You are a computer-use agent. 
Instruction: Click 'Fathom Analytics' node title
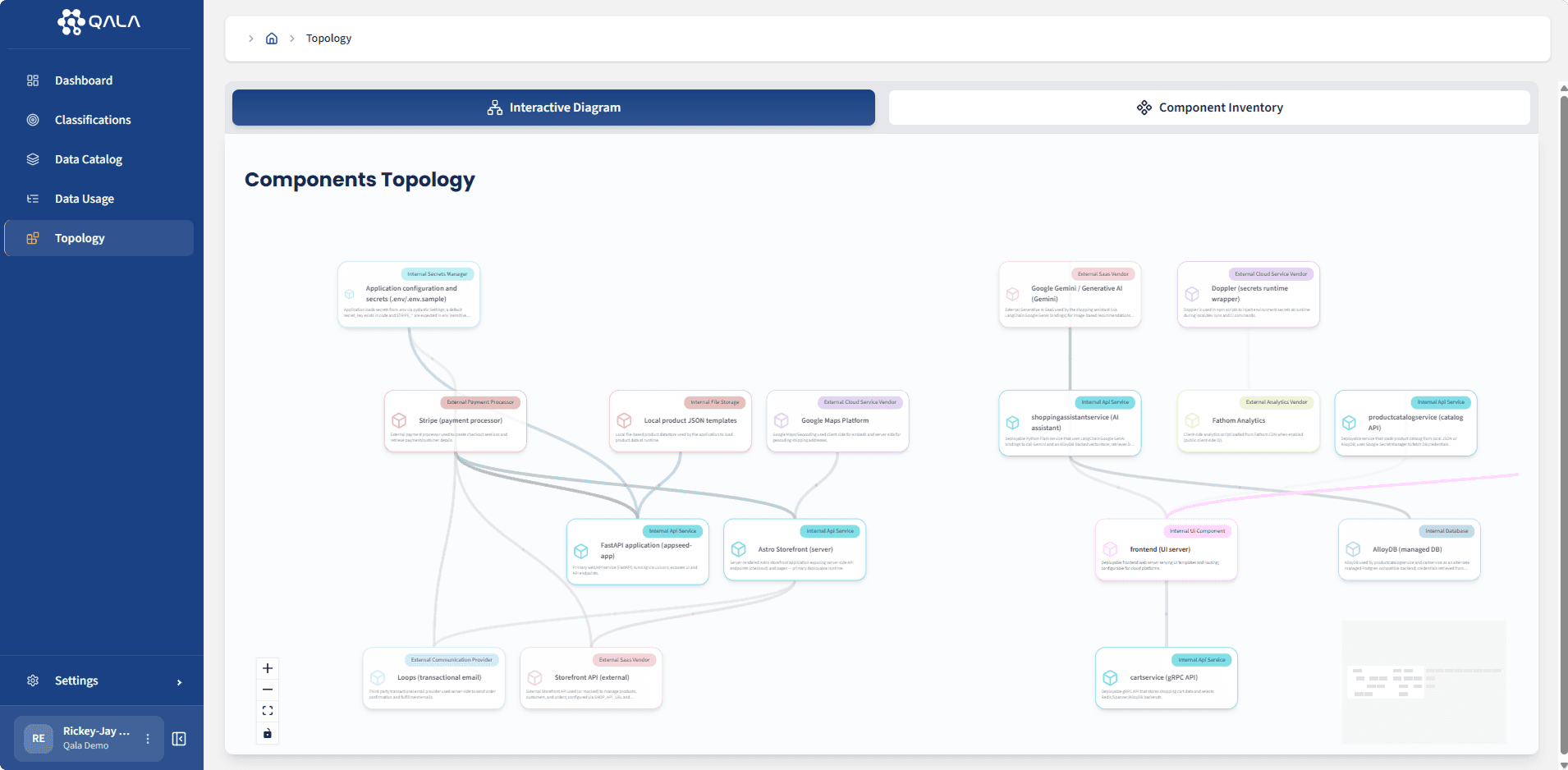(1239, 420)
